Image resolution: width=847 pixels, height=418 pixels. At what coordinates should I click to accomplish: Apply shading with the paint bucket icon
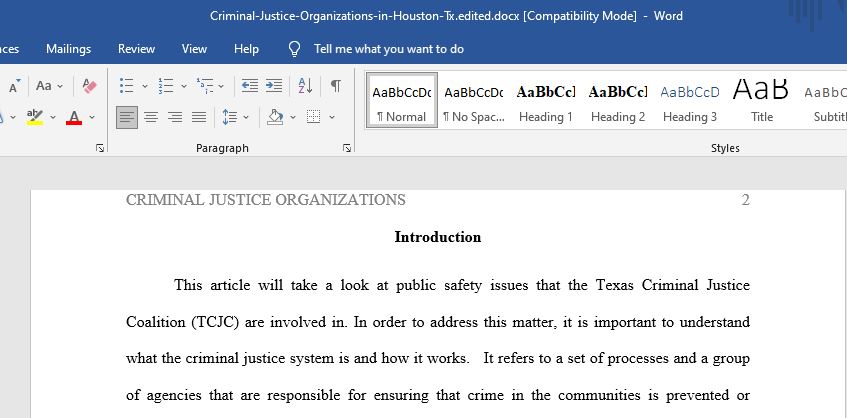coord(275,117)
